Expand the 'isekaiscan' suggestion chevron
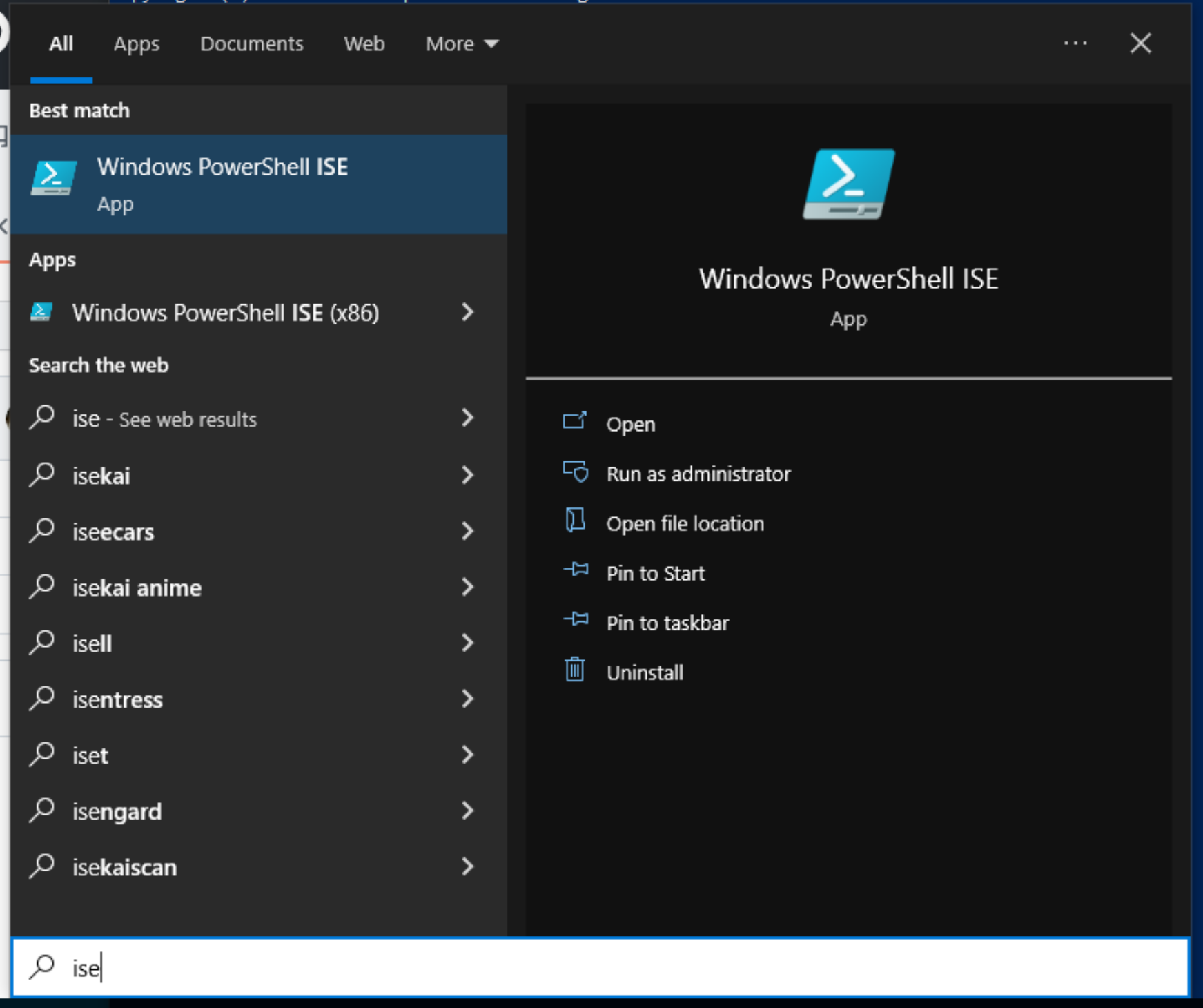This screenshot has width=1203, height=1008. tap(468, 866)
